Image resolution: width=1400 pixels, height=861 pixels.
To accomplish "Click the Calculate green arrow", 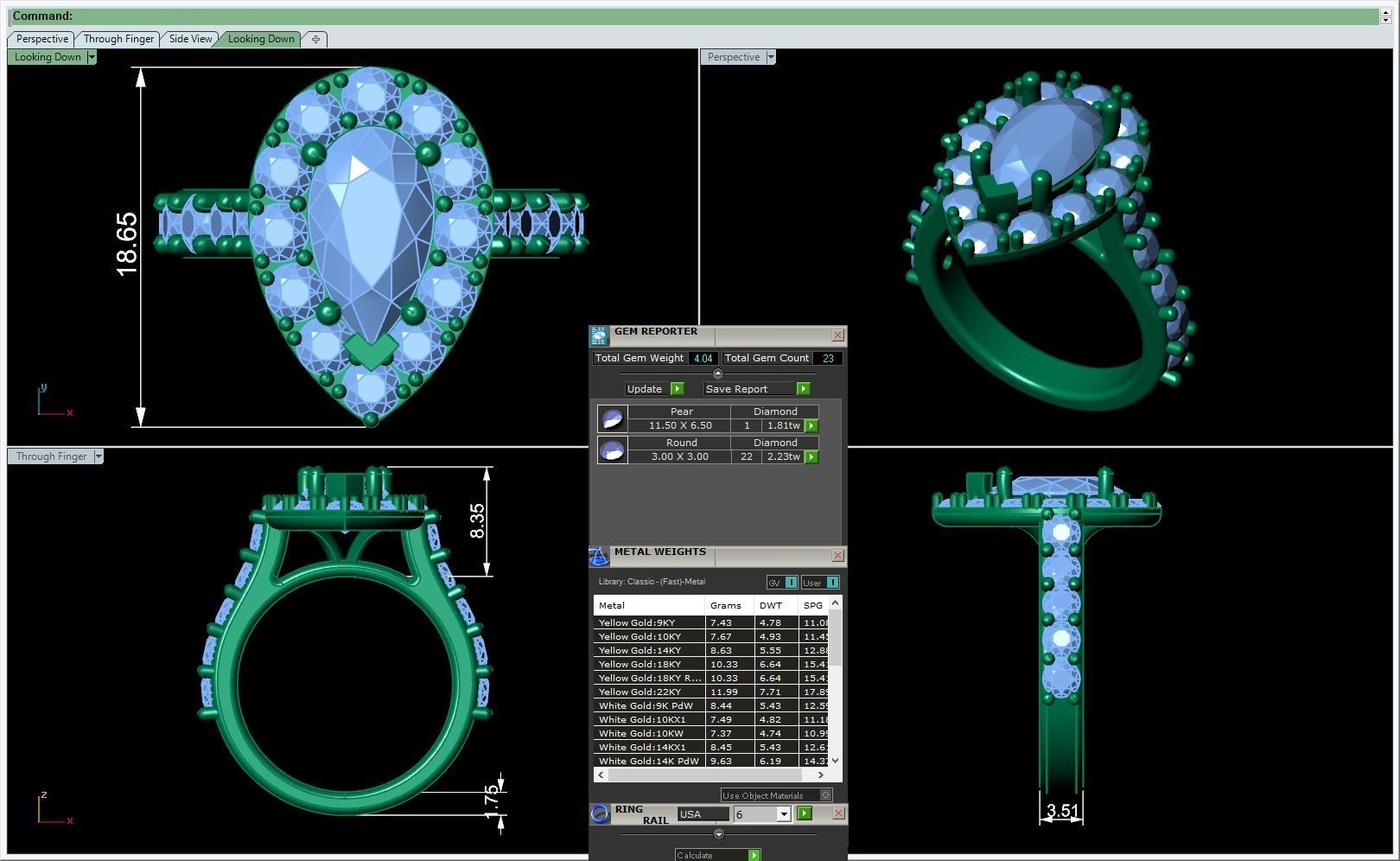I will pyautogui.click(x=754, y=855).
